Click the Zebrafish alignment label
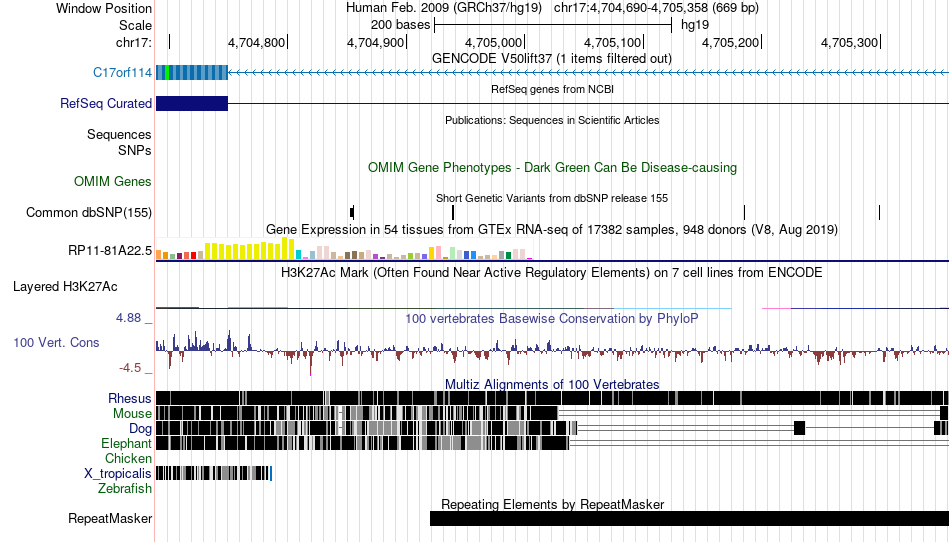 (125, 488)
